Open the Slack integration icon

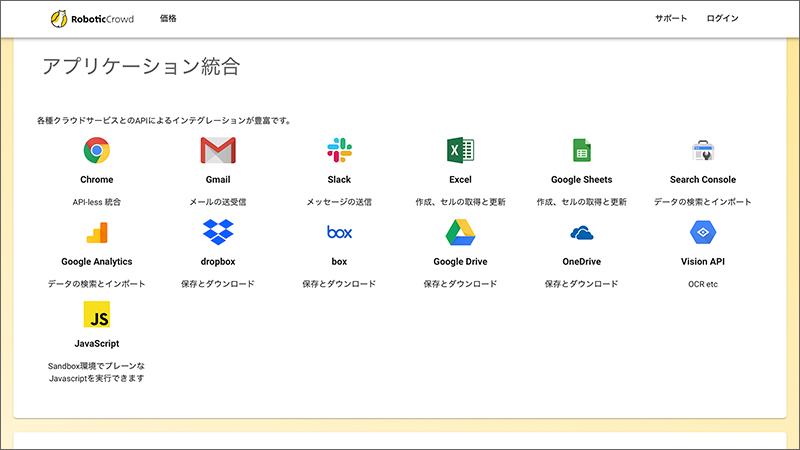click(x=339, y=150)
